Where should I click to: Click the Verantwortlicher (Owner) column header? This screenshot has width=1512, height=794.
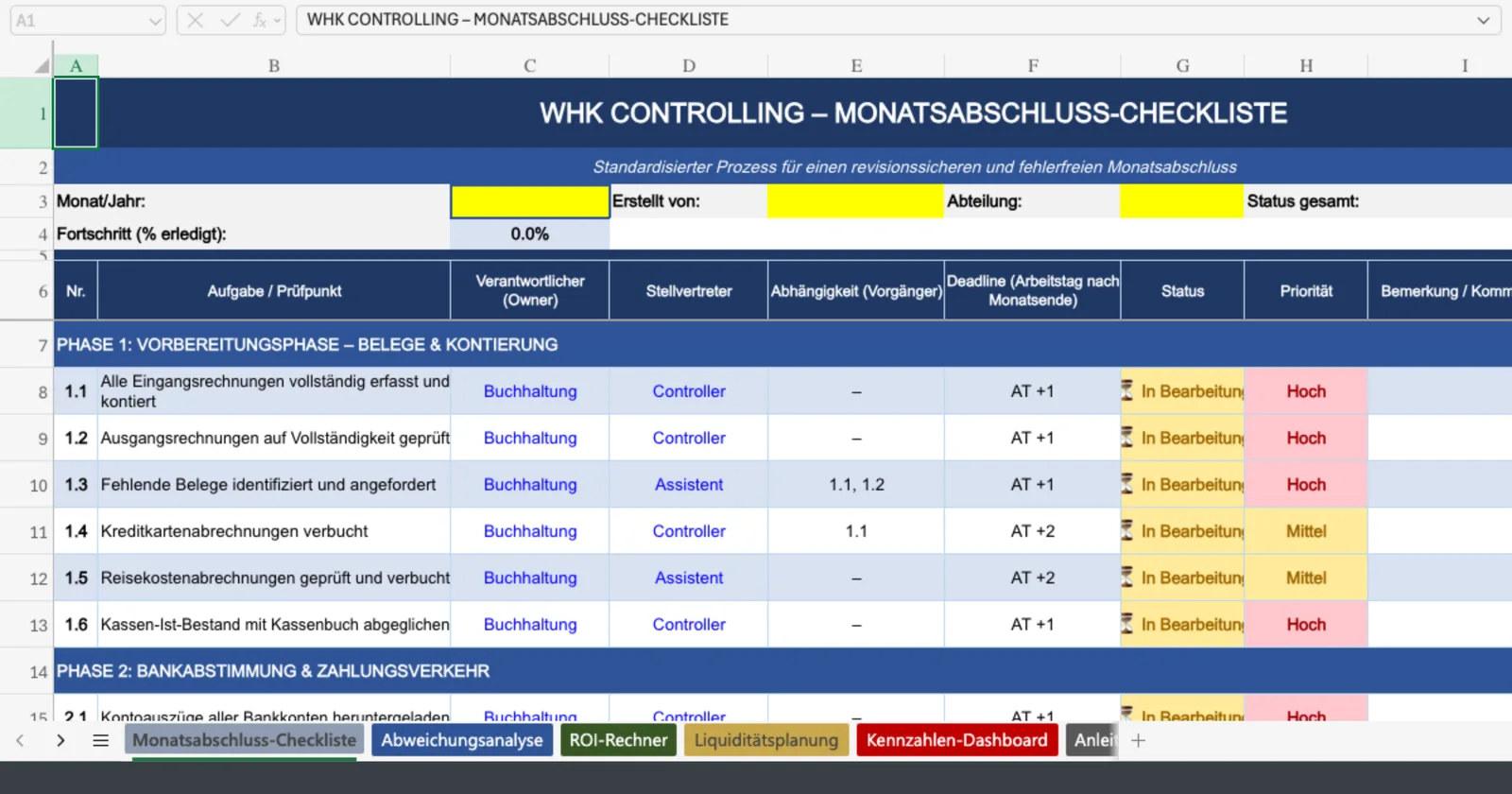(x=530, y=290)
